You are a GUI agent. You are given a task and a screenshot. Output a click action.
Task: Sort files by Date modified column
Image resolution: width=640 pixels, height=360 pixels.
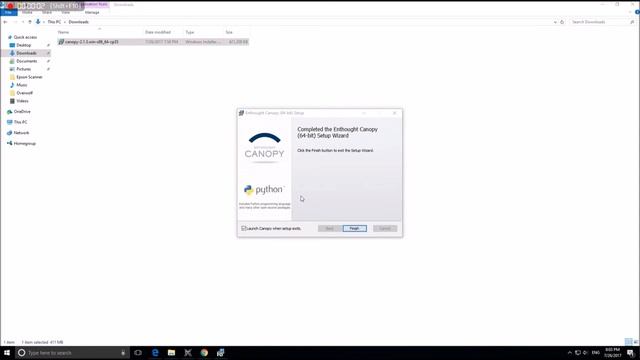click(158, 32)
